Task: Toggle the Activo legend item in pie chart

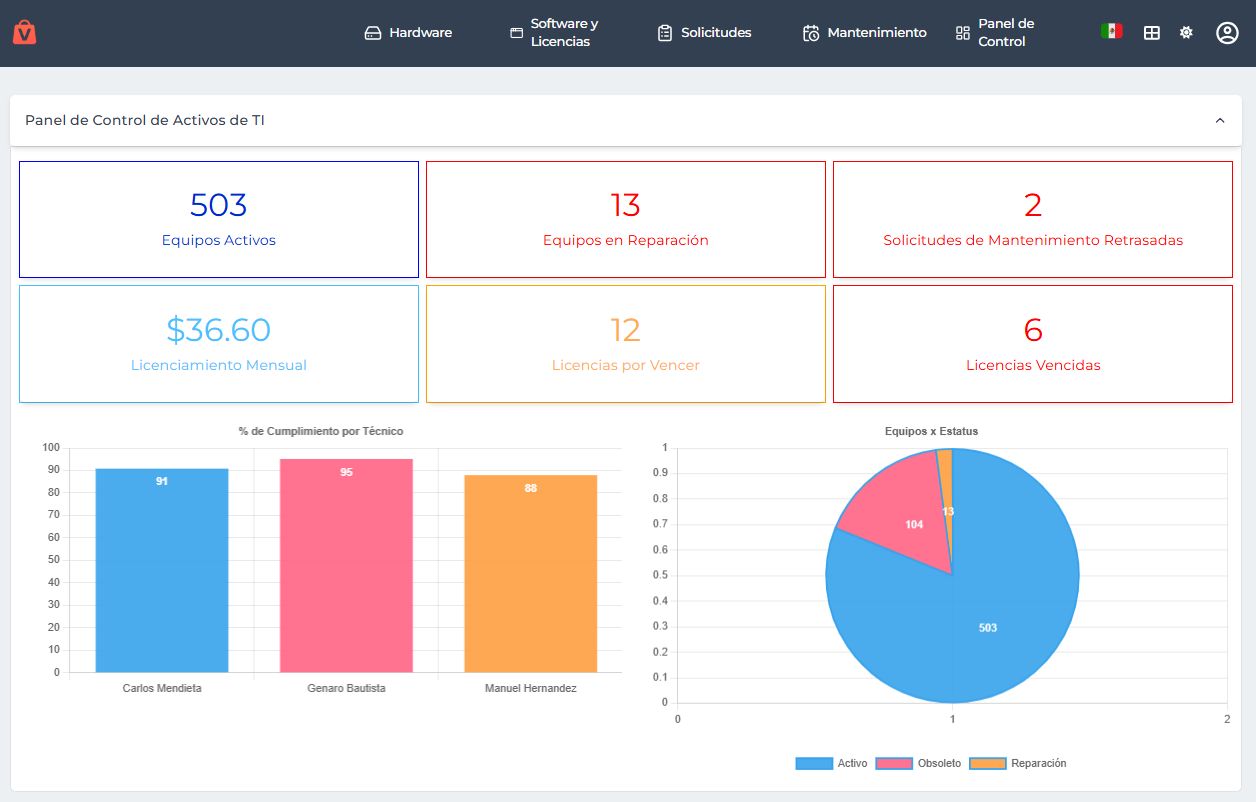Action: point(831,763)
